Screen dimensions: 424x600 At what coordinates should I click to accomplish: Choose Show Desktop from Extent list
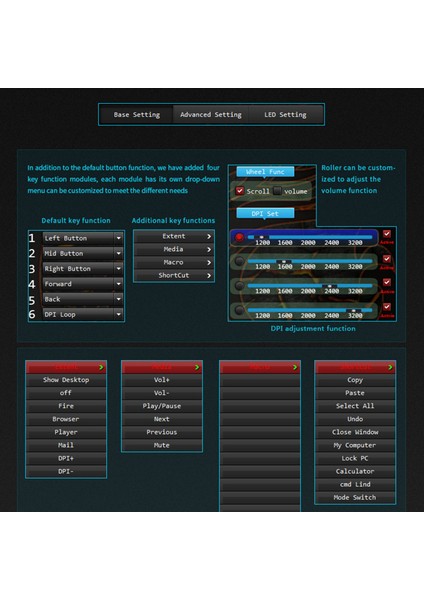tap(66, 380)
